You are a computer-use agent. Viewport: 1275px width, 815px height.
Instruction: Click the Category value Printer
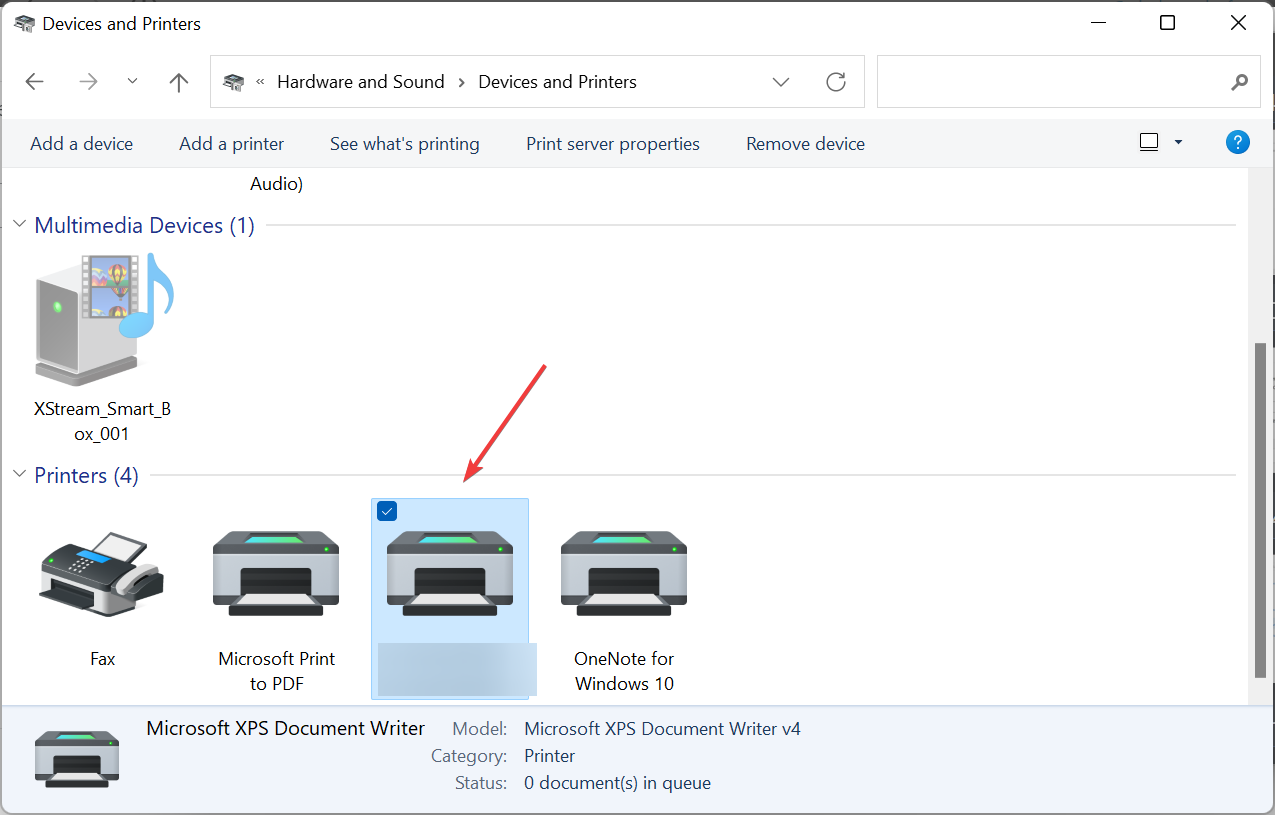point(549,756)
